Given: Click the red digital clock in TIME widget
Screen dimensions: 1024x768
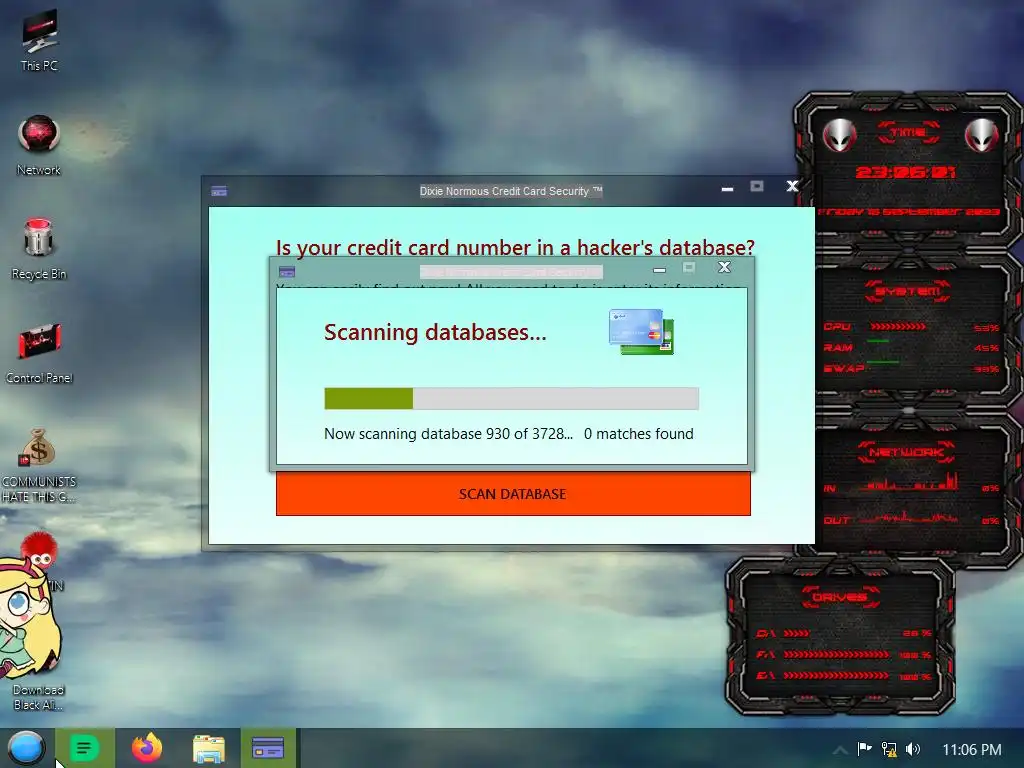Looking at the screenshot, I should (905, 172).
